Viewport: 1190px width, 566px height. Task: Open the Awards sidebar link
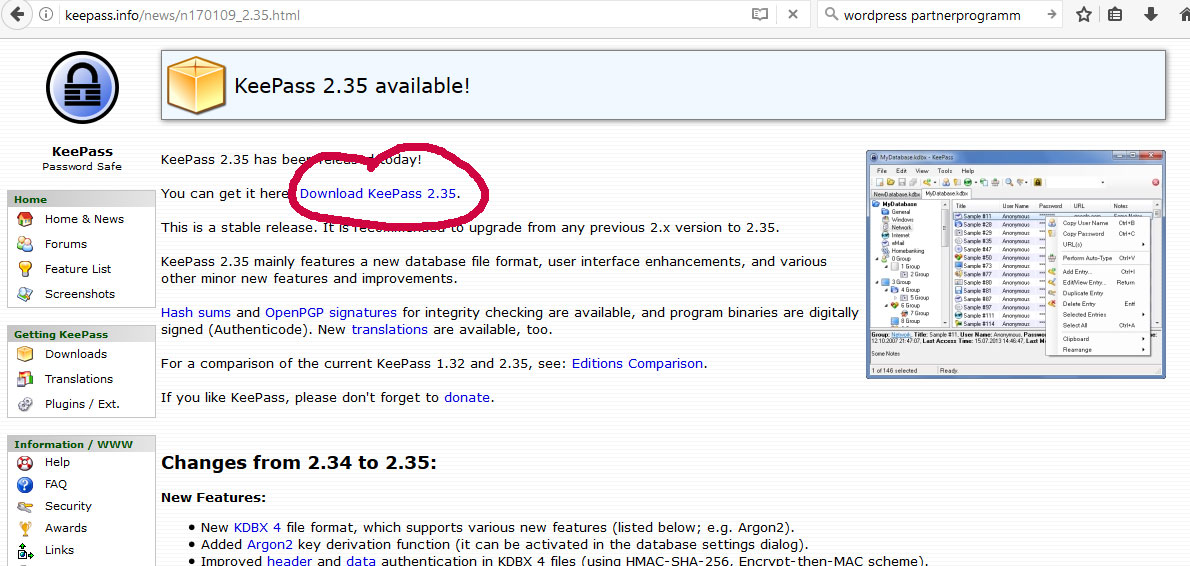tap(66, 528)
